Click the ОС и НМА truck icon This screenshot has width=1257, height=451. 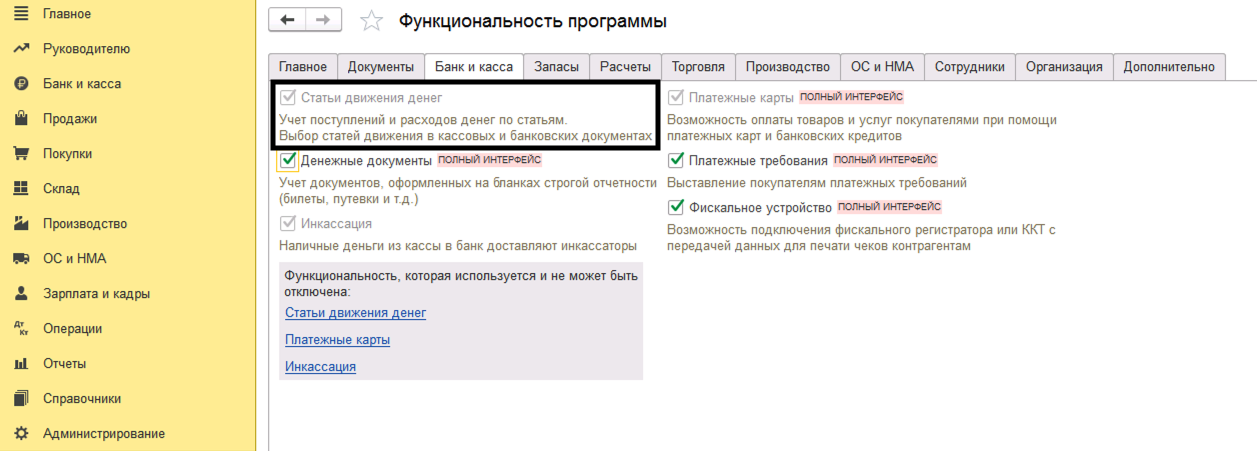[x=20, y=259]
